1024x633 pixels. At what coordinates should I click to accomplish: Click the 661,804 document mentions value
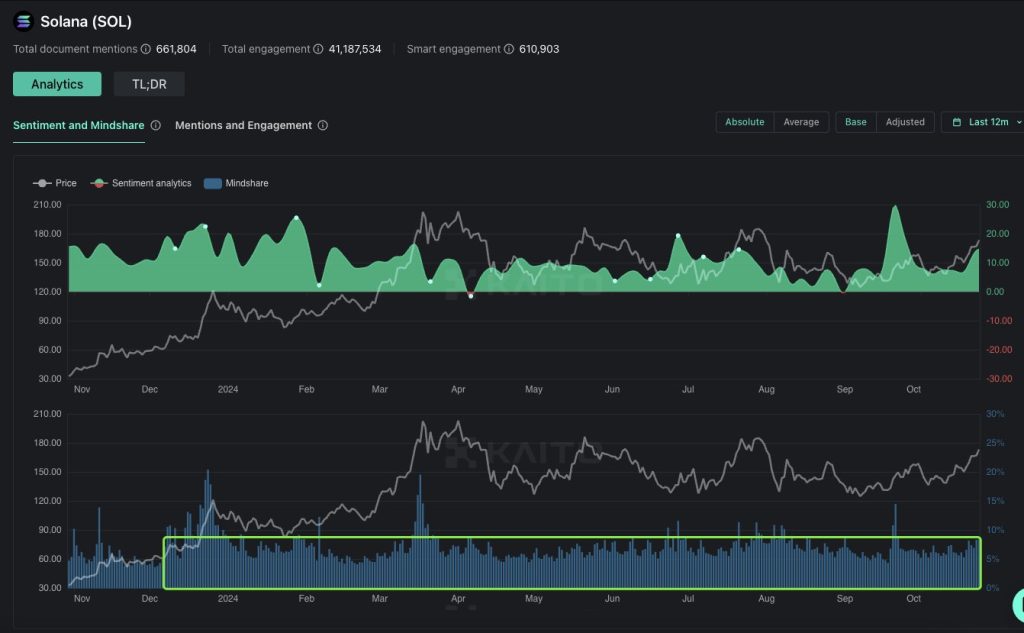tap(176, 49)
